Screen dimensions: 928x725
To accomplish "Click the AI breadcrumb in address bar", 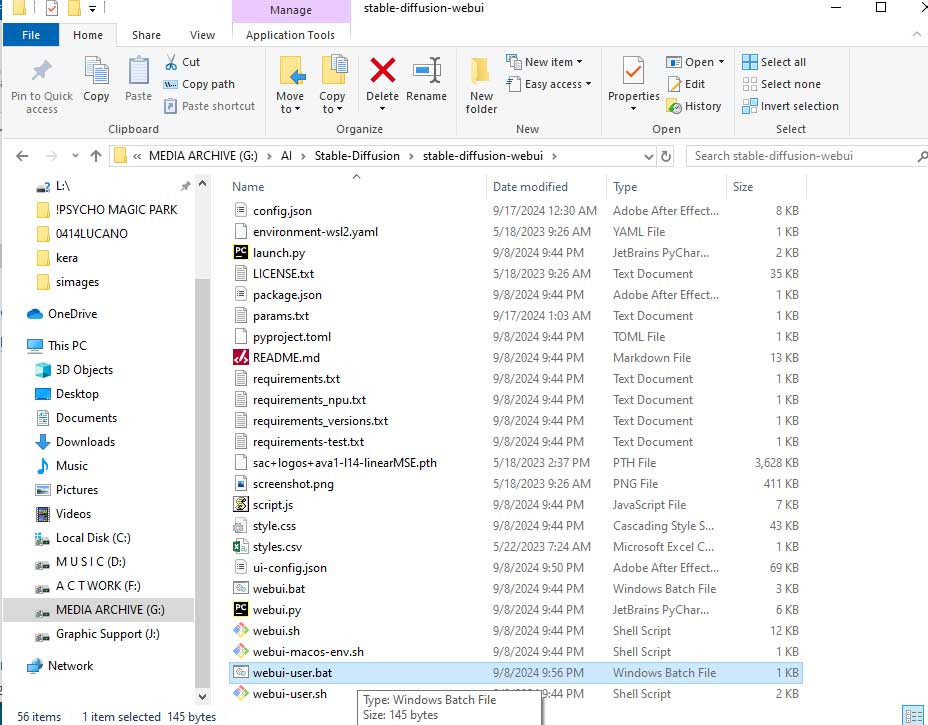I will pyautogui.click(x=286, y=156).
